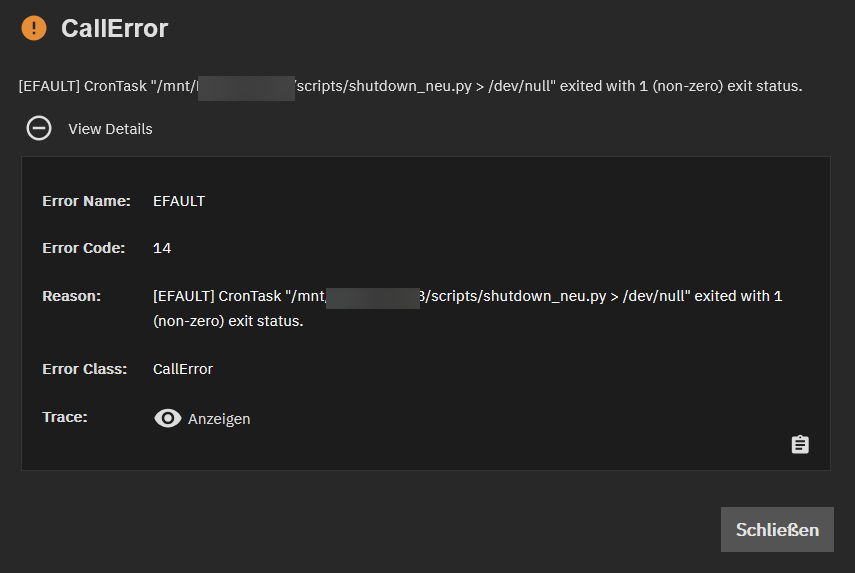Click the Reason label
This screenshot has width=855, height=573.
[72, 296]
